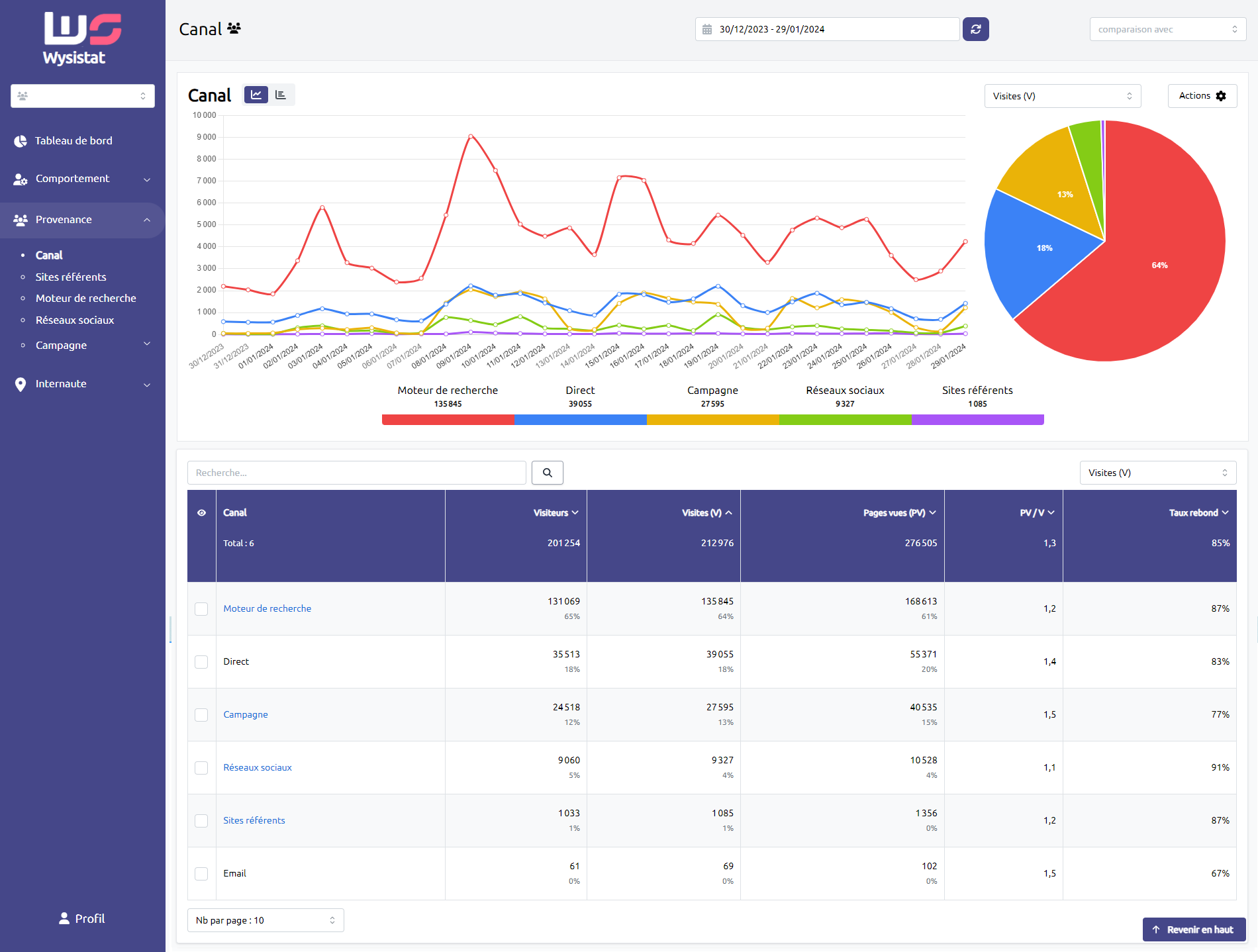Click the calendar icon in date field

(707, 30)
